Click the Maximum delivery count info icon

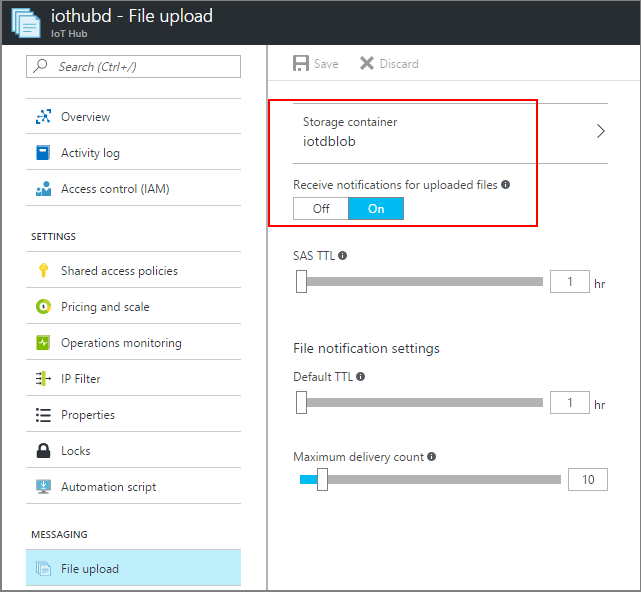[x=431, y=456]
